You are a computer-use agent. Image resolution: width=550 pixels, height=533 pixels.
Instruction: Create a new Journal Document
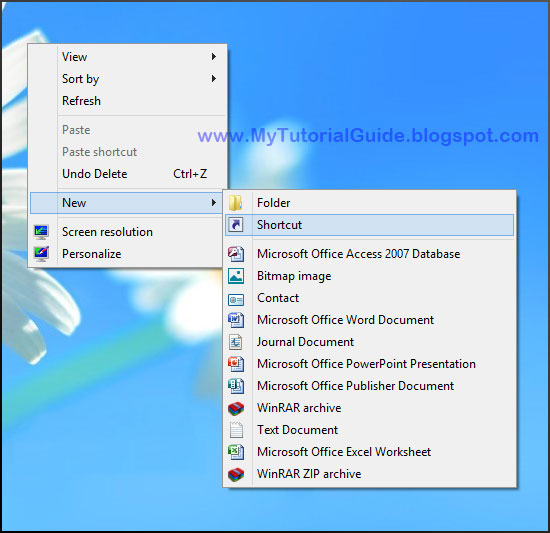370,342
